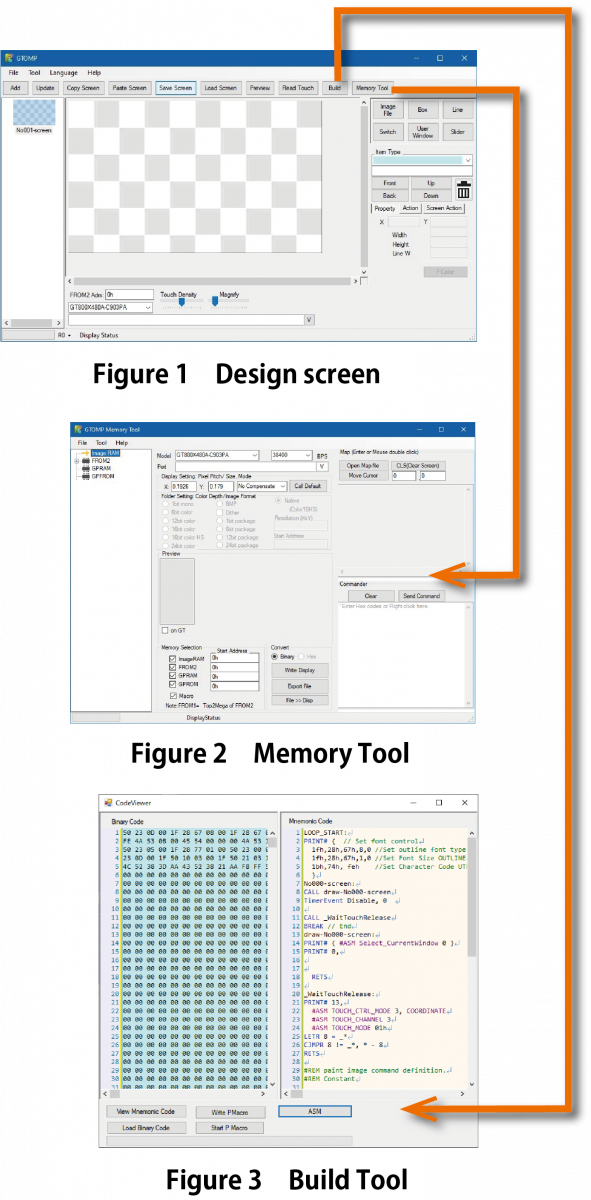Select the Binary convert radio button
The image size is (591, 1200).
tap(275, 656)
